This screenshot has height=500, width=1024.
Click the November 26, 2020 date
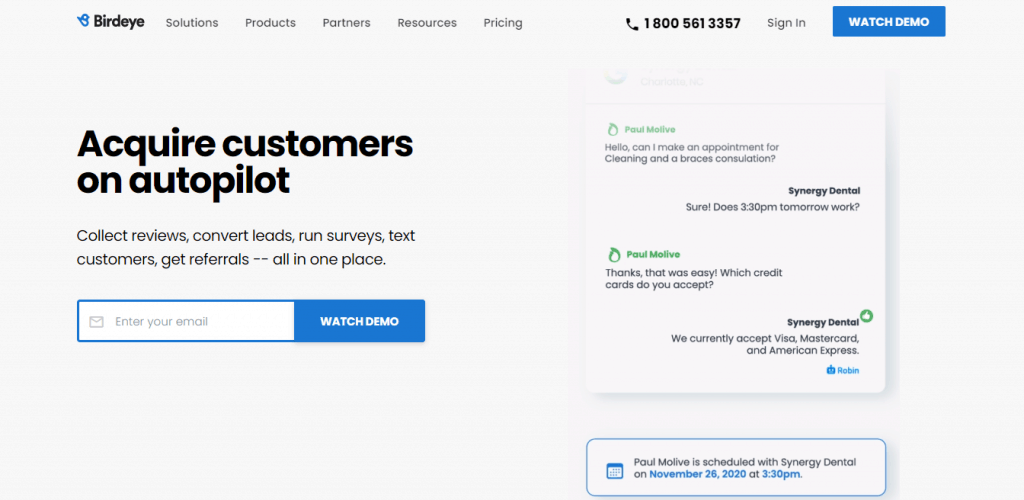(x=697, y=474)
